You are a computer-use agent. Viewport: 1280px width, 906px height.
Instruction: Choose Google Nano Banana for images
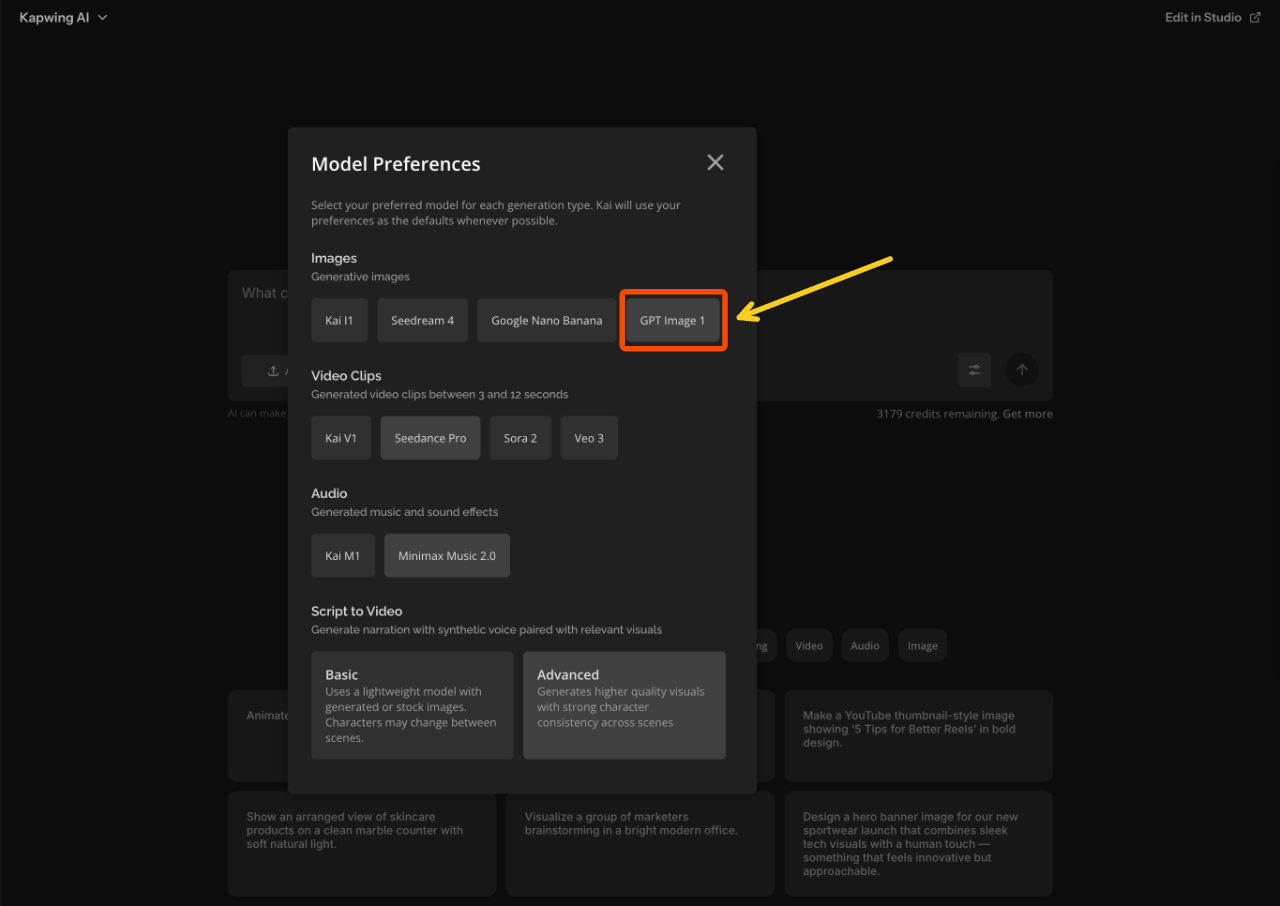point(546,320)
